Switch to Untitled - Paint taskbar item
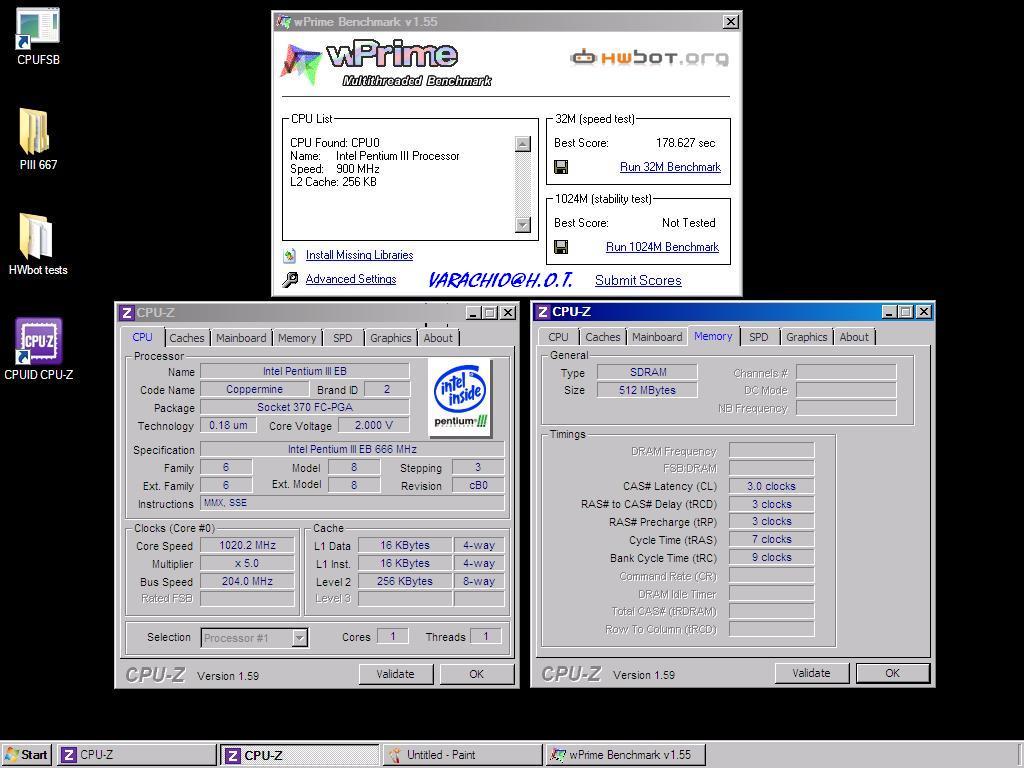This screenshot has width=1024, height=768. (462, 755)
